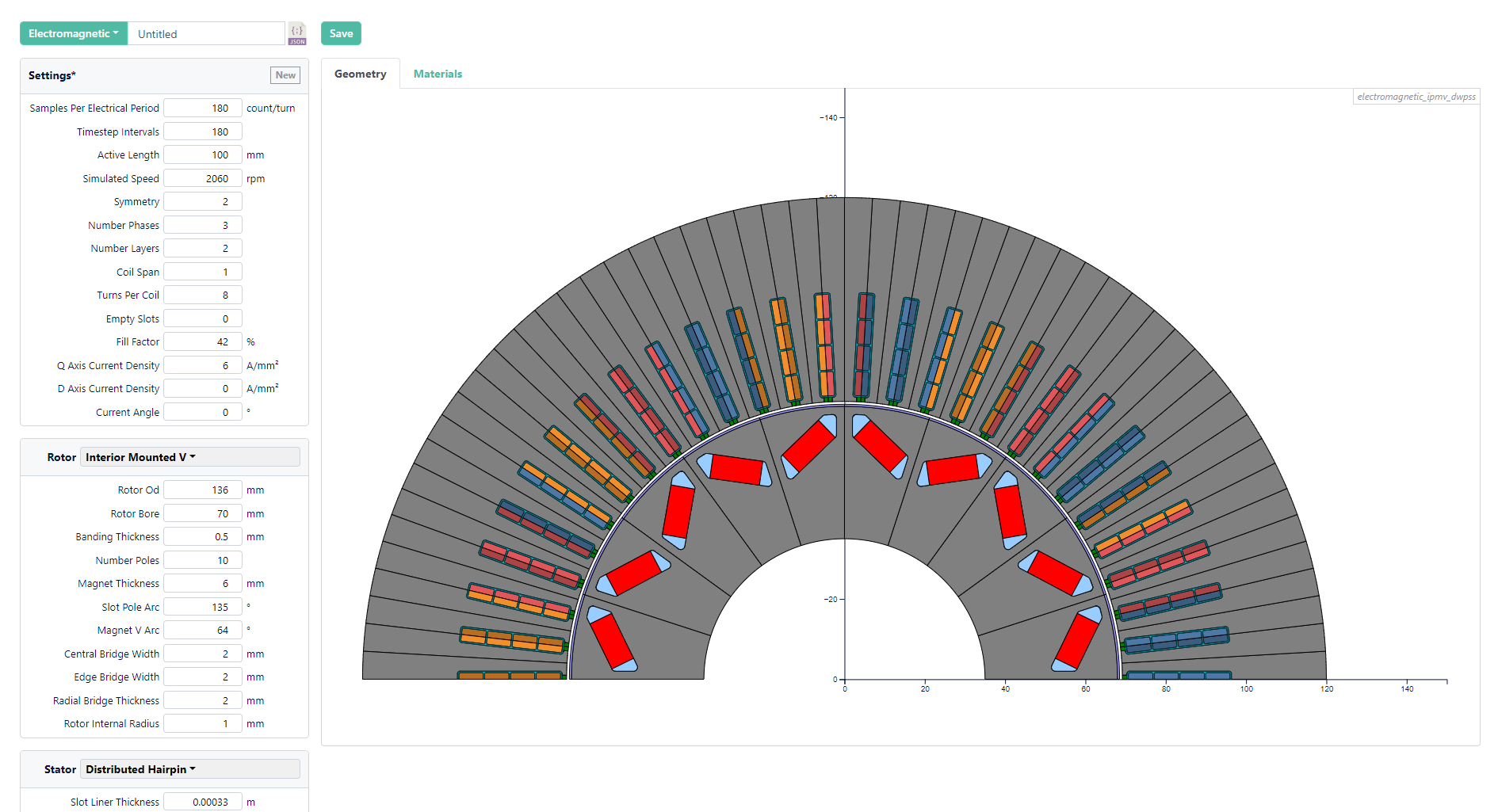Viewport: 1498px width, 812px height.
Task: Focus the Fill Factor value box
Action: click(203, 342)
